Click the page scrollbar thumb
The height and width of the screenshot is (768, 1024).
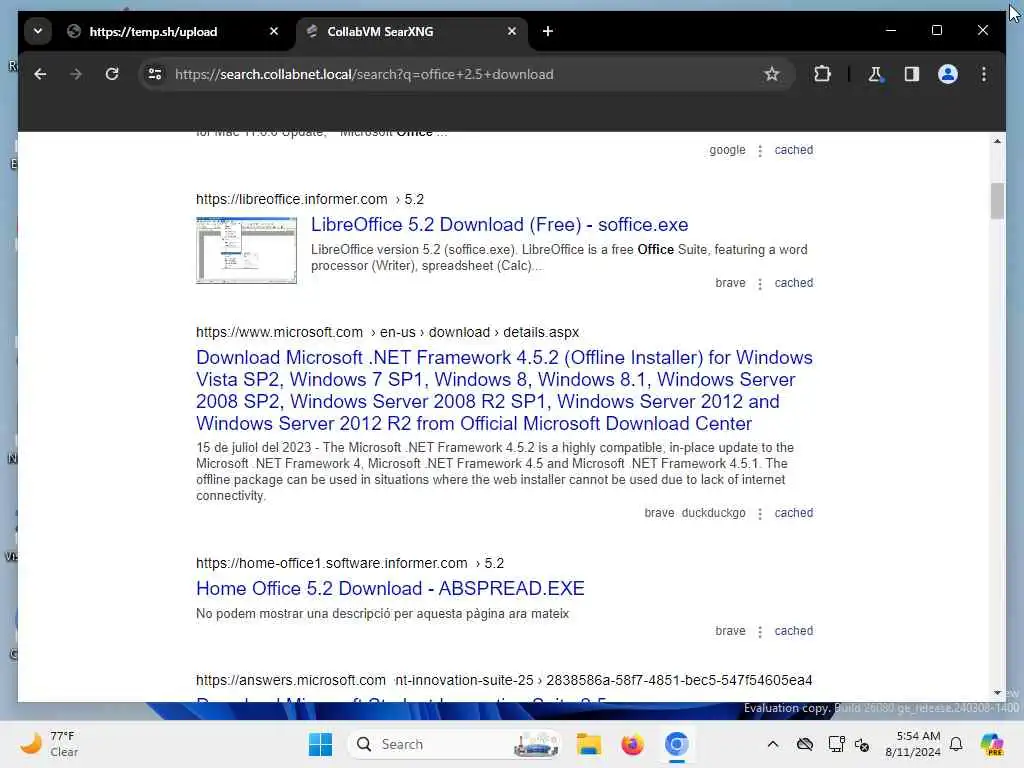(997, 201)
